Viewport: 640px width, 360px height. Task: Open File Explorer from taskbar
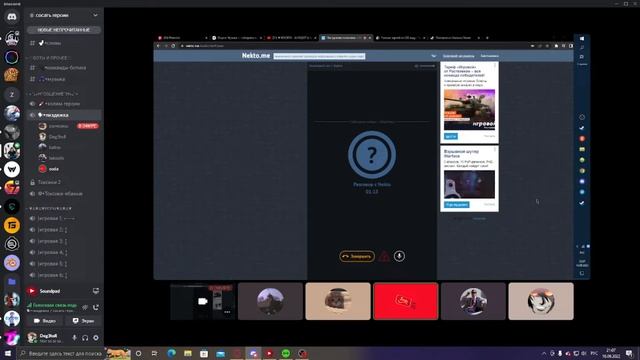tap(188, 353)
